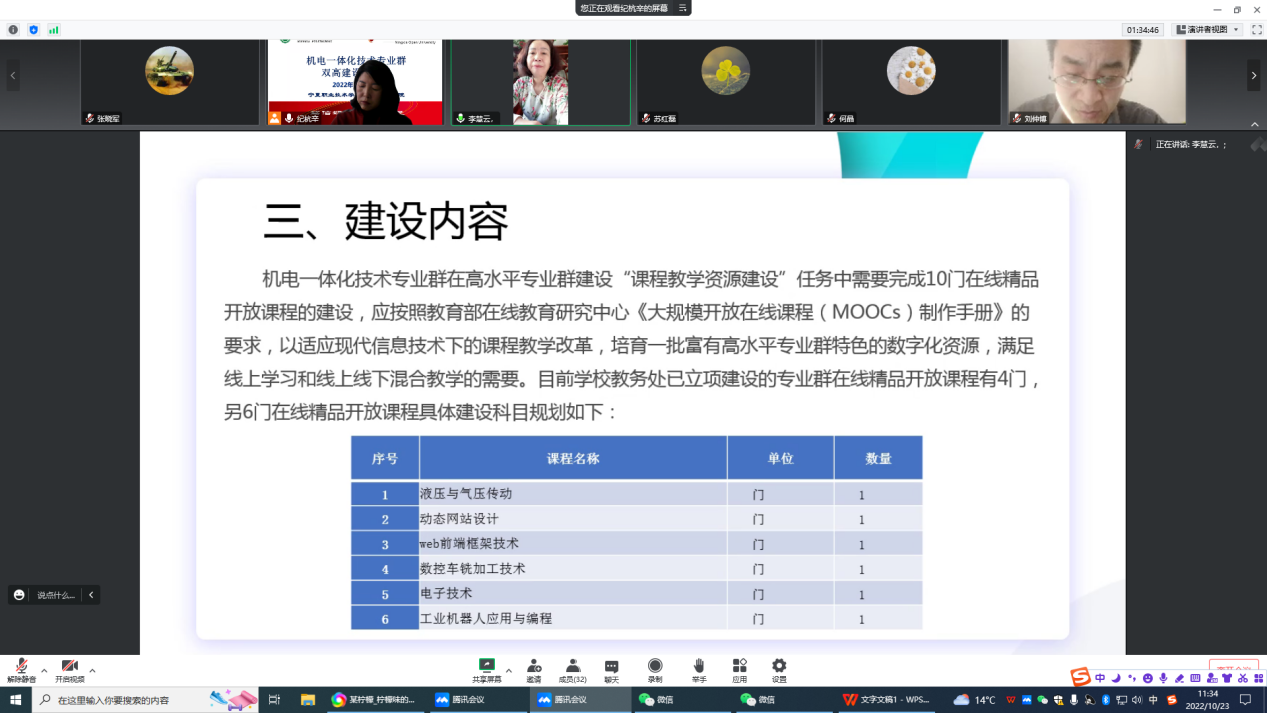Open the apps (应用) panel

click(x=739, y=669)
